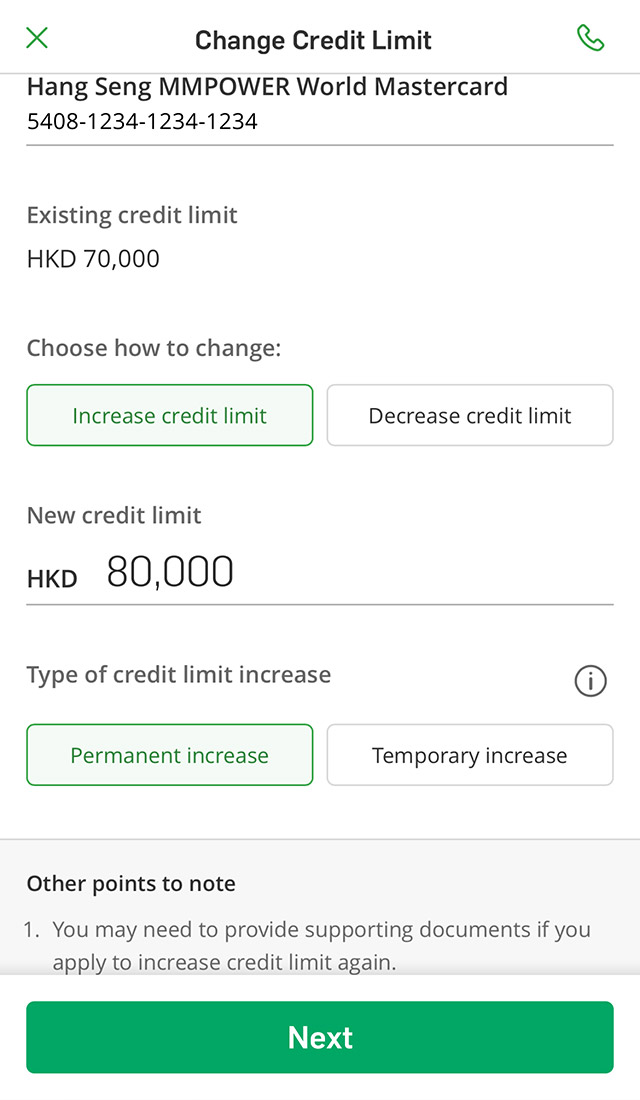640x1100 pixels.
Task: Tap the supporting documents note text
Action: point(321,946)
